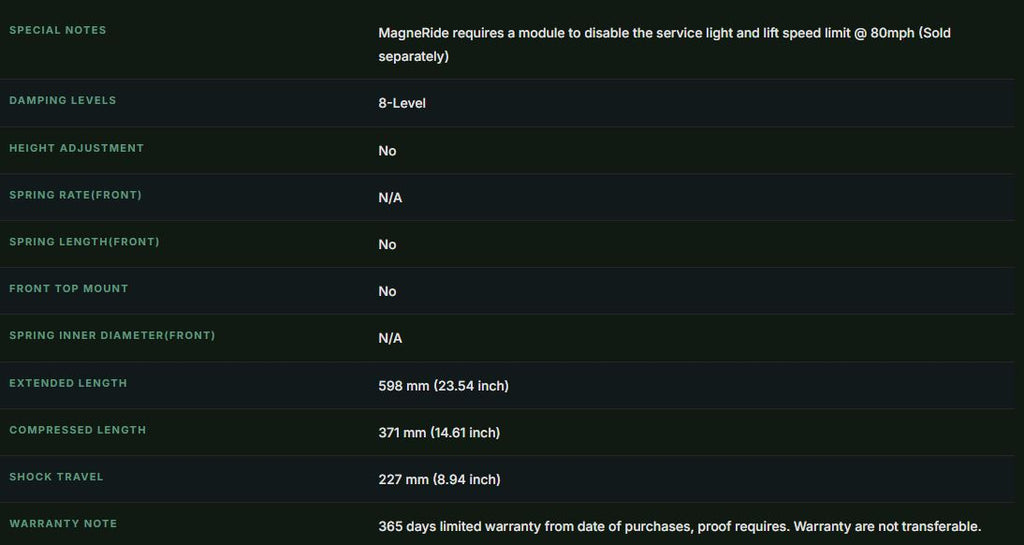This screenshot has height=545, width=1024.
Task: Select the 598 mm extended length value
Action: coord(443,386)
